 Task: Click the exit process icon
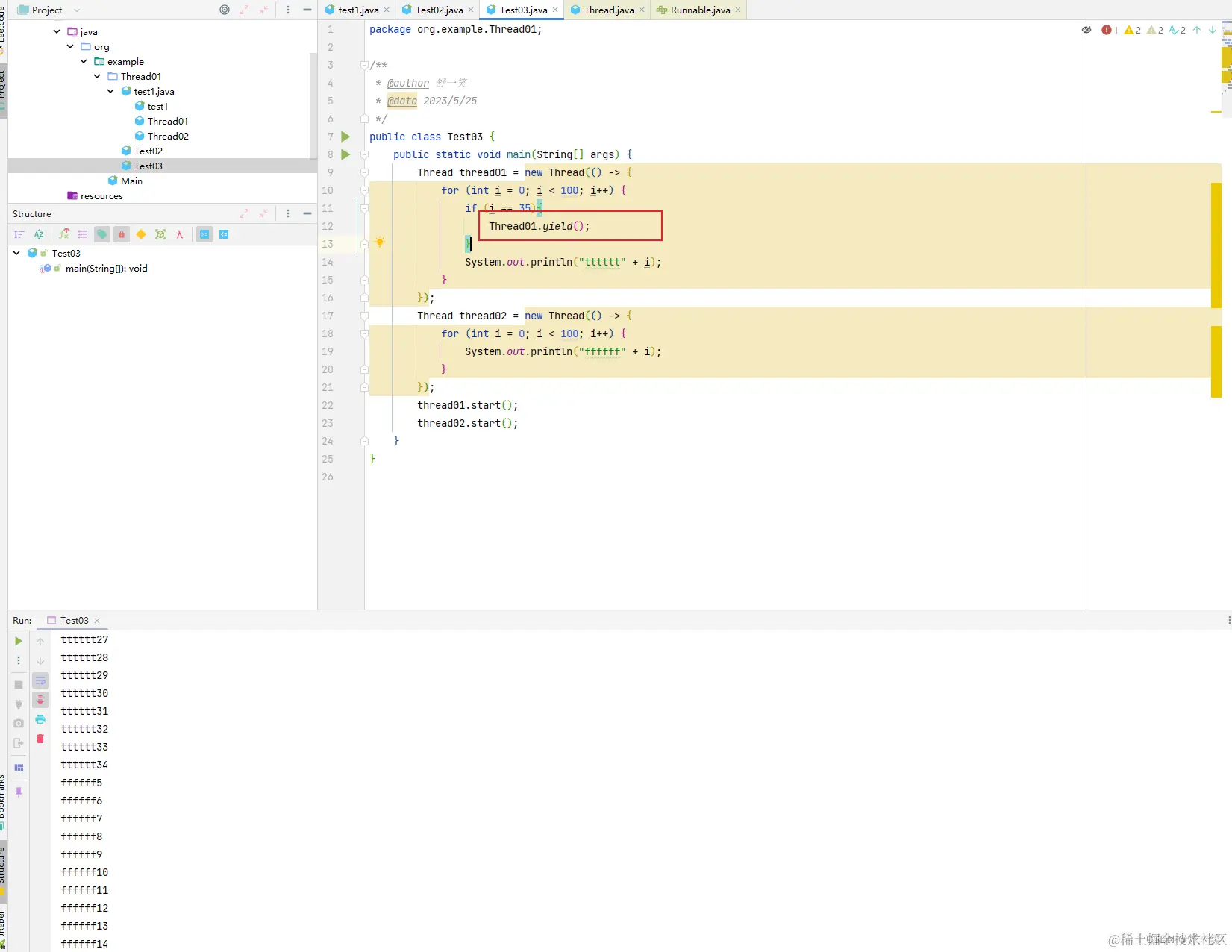tap(19, 743)
